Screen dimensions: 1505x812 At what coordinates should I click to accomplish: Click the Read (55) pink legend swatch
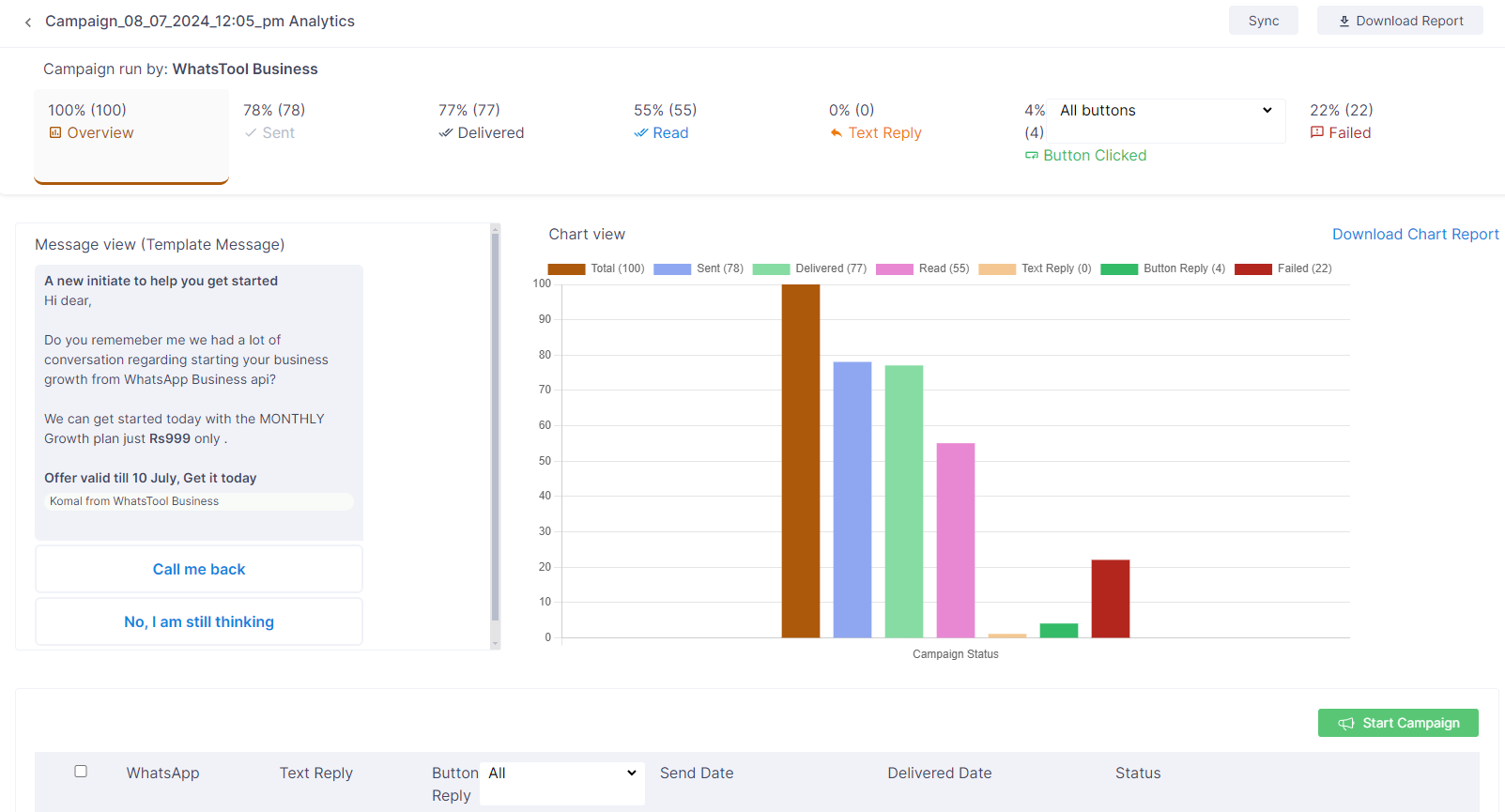(894, 269)
